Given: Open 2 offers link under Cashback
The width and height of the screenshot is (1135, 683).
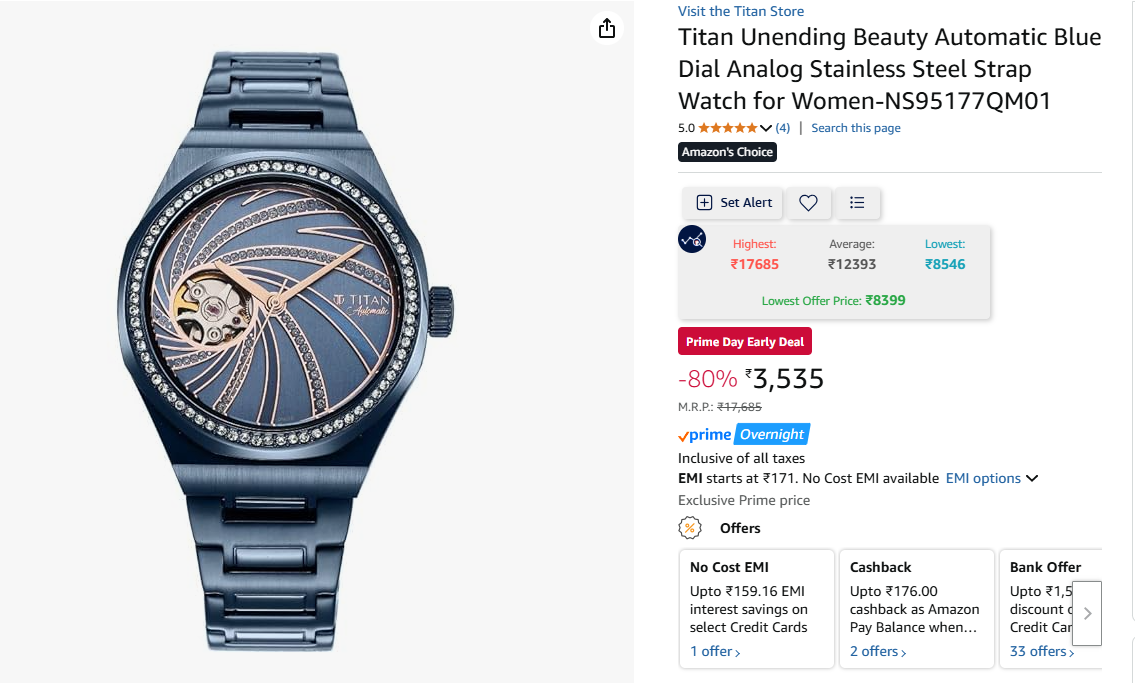Looking at the screenshot, I should click(878, 651).
